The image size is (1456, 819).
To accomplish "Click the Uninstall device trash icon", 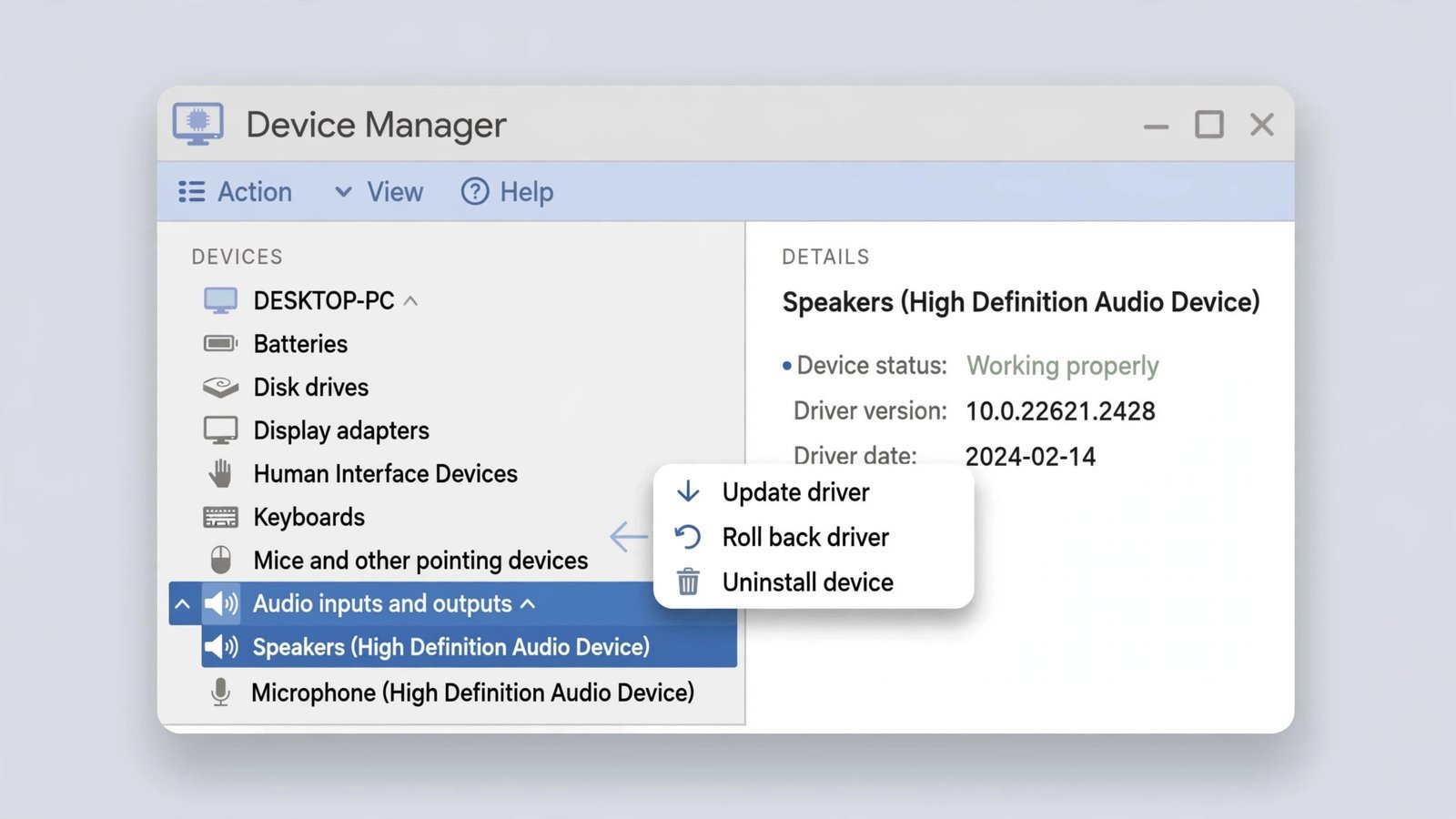I will (688, 581).
